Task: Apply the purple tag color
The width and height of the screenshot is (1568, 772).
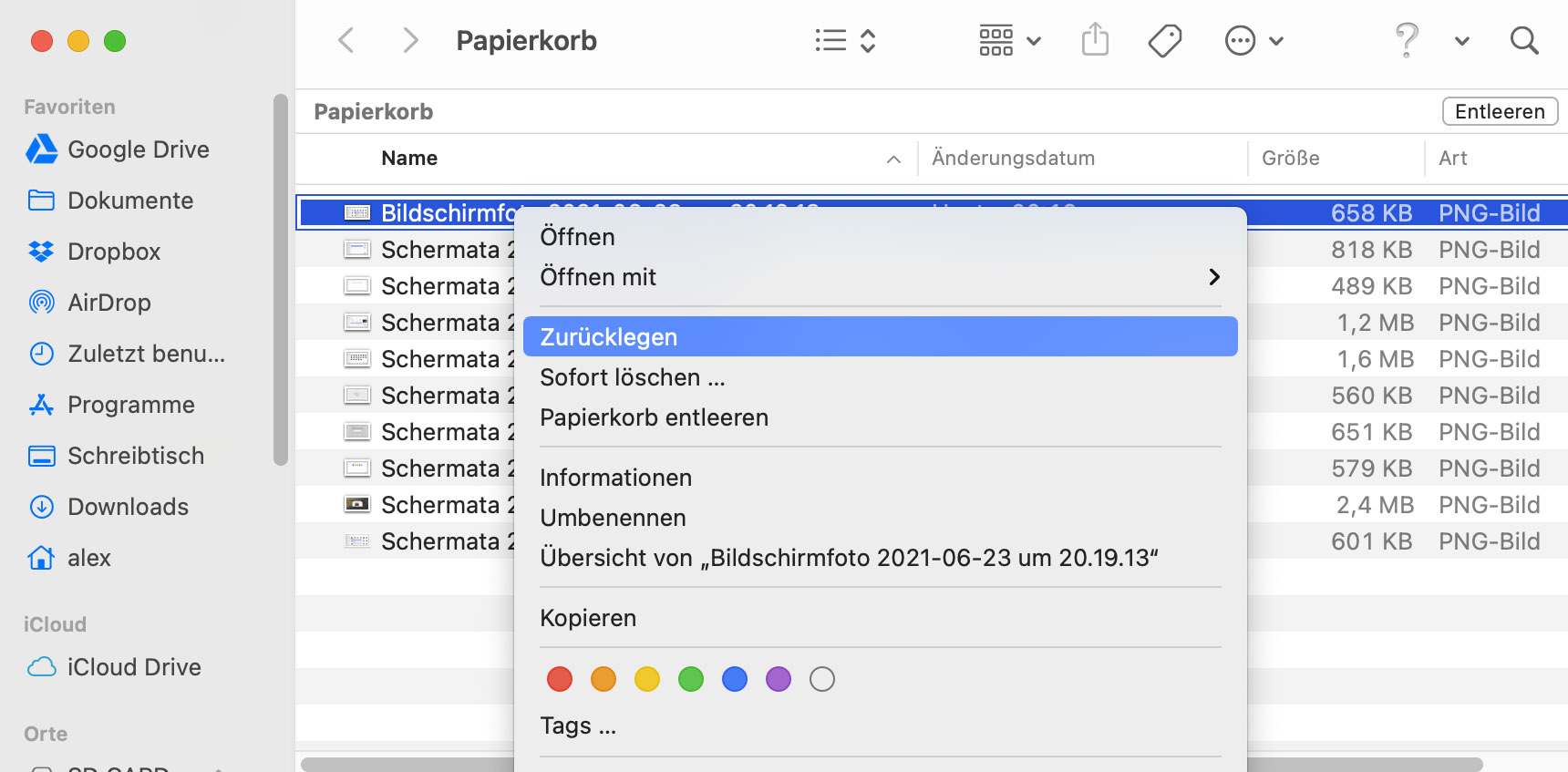Action: (x=779, y=679)
